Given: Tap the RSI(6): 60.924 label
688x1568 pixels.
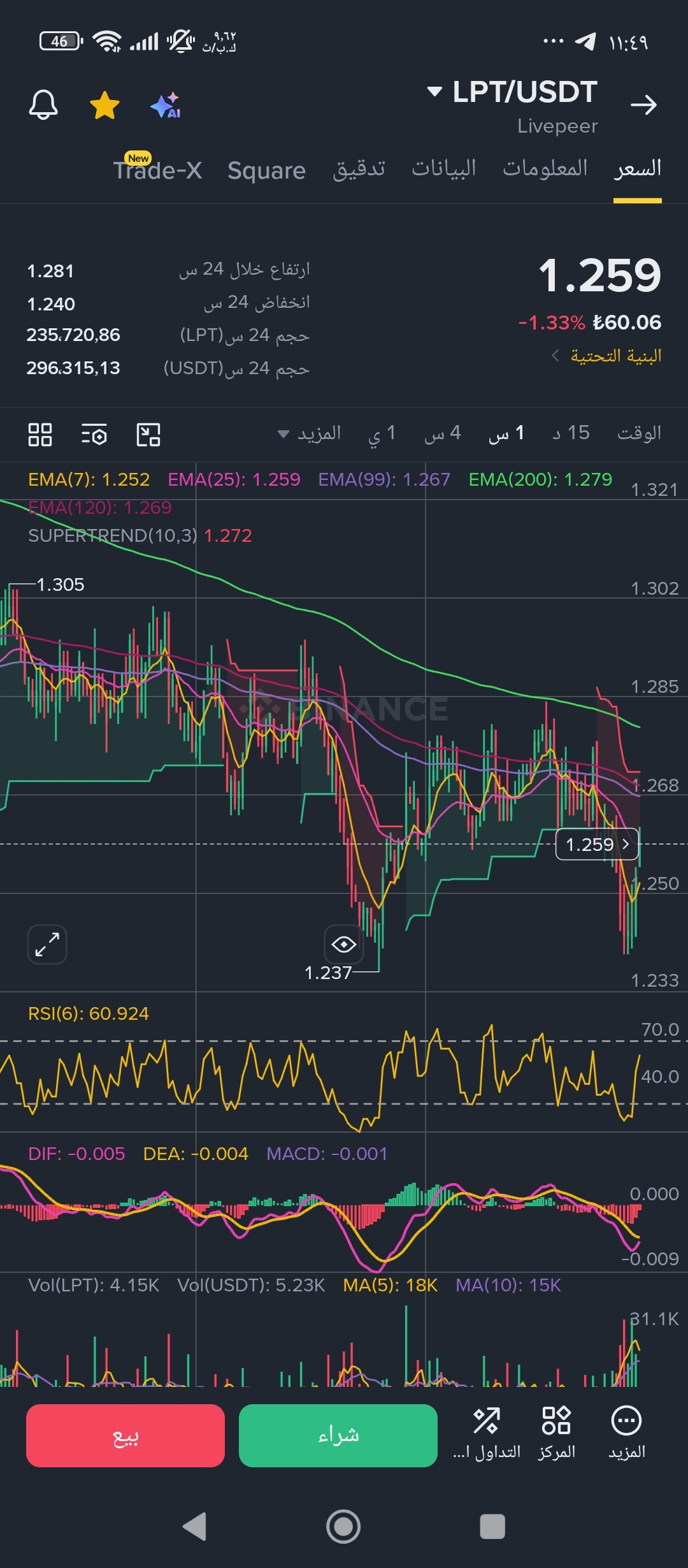Looking at the screenshot, I should click(89, 1013).
